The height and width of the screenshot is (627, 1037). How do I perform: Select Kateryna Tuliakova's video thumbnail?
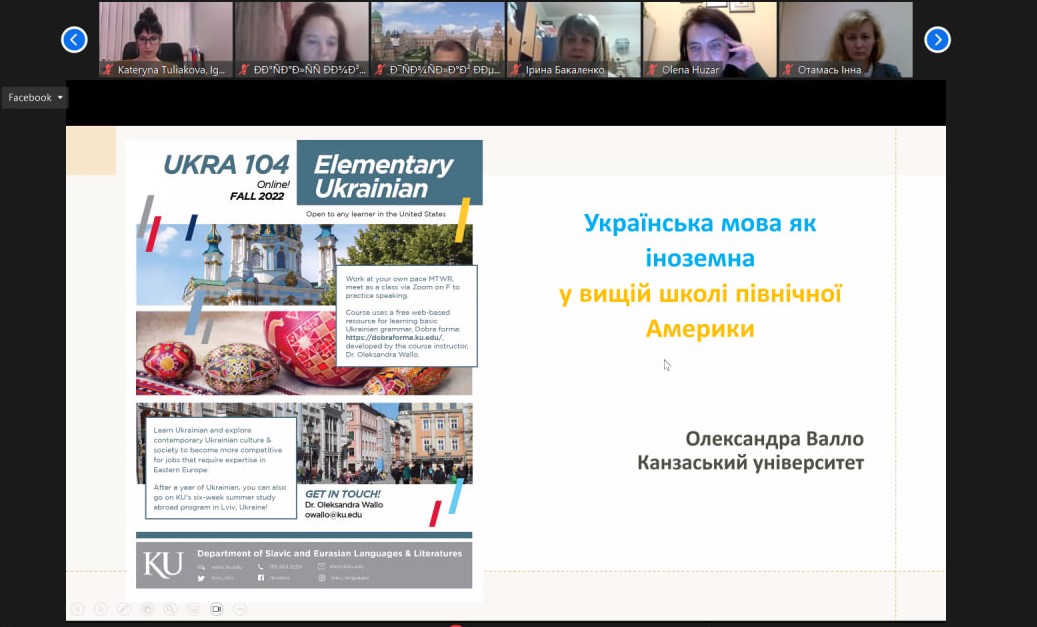[165, 39]
